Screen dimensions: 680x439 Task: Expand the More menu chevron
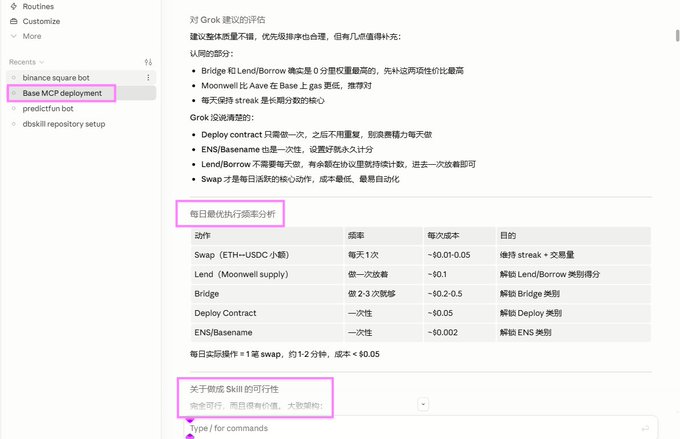click(x=14, y=36)
